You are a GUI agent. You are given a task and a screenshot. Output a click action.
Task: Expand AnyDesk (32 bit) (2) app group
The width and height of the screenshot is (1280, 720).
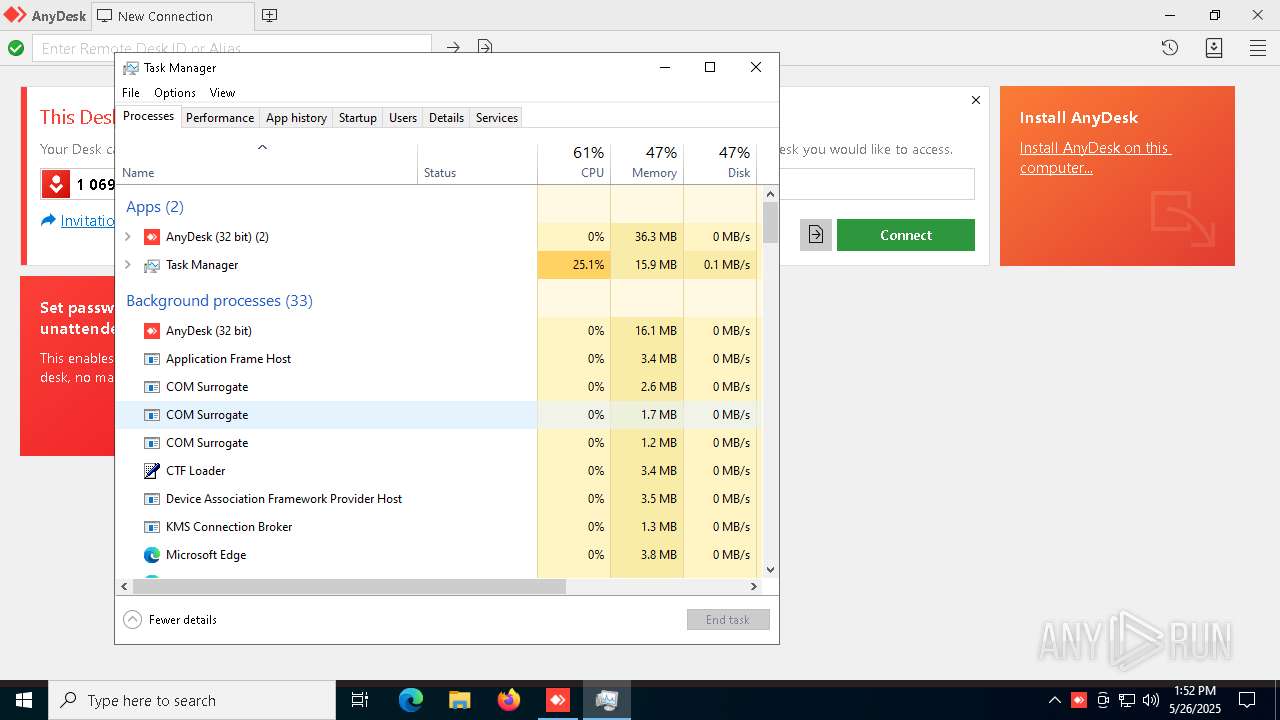click(x=127, y=237)
